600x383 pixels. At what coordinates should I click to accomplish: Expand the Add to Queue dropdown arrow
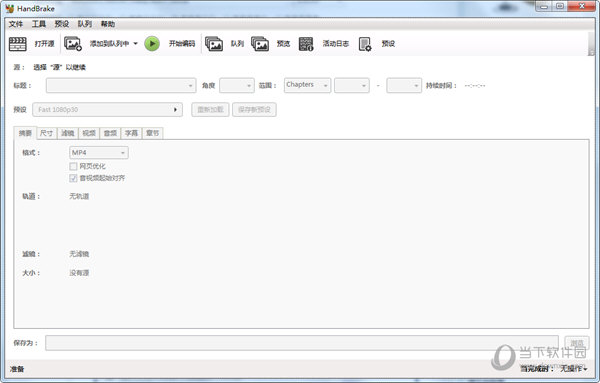click(x=135, y=44)
